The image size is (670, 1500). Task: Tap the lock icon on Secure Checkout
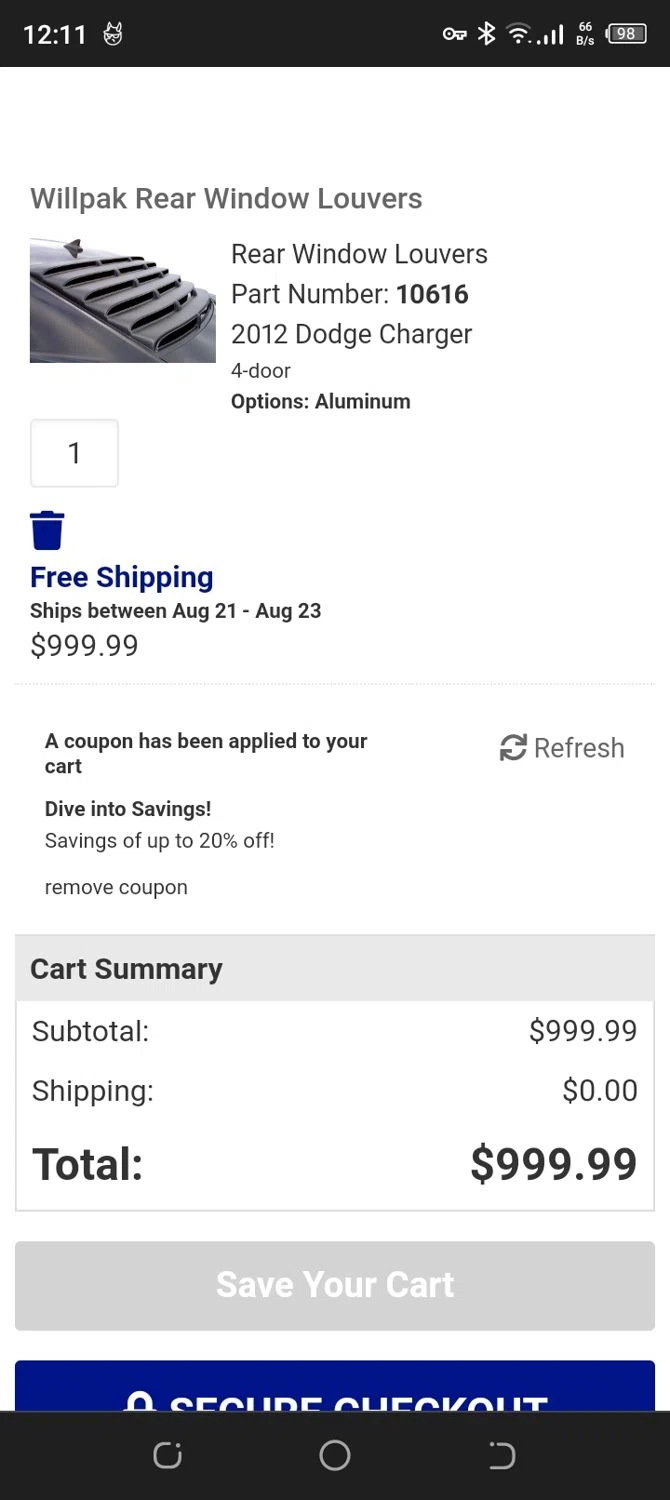(140, 1400)
